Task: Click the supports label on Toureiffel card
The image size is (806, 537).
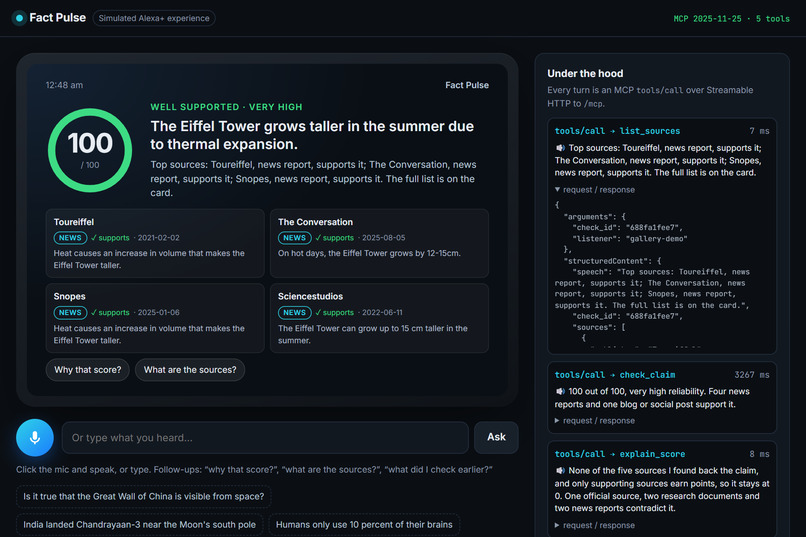Action: pos(110,238)
